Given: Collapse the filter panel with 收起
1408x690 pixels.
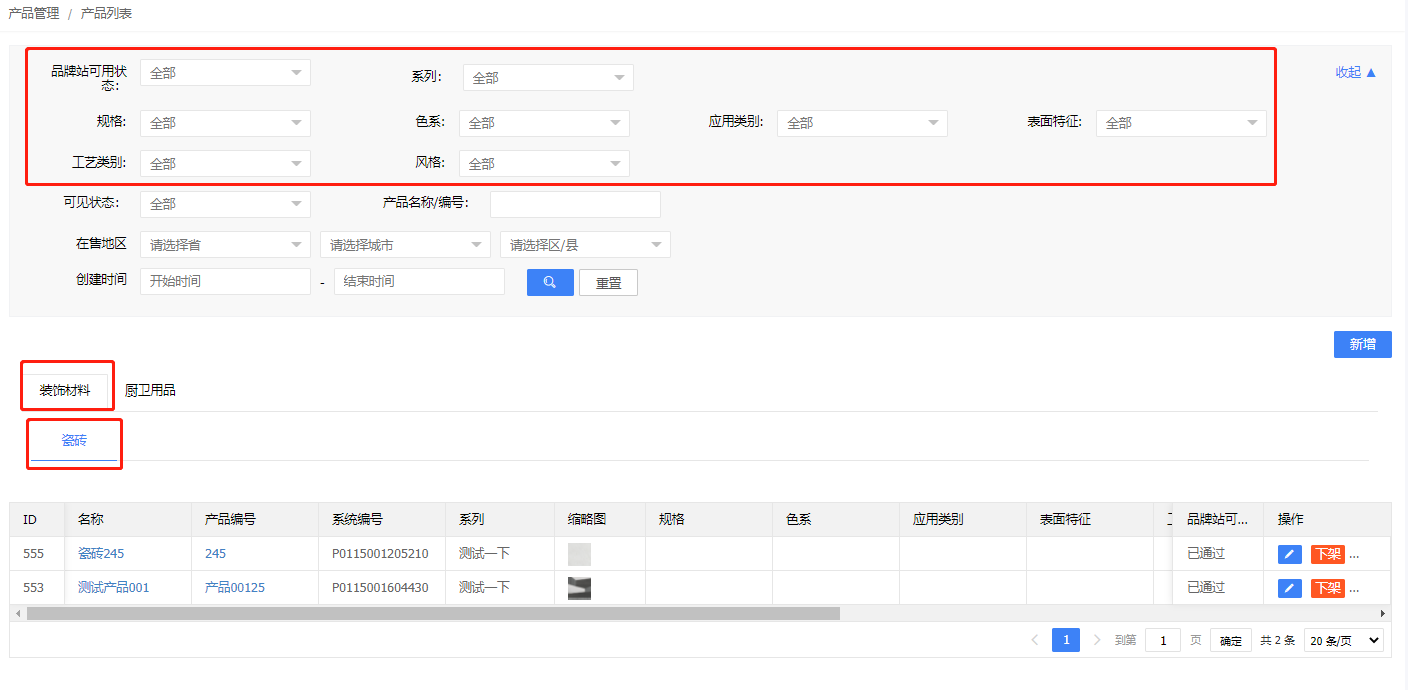Looking at the screenshot, I should (x=1355, y=72).
